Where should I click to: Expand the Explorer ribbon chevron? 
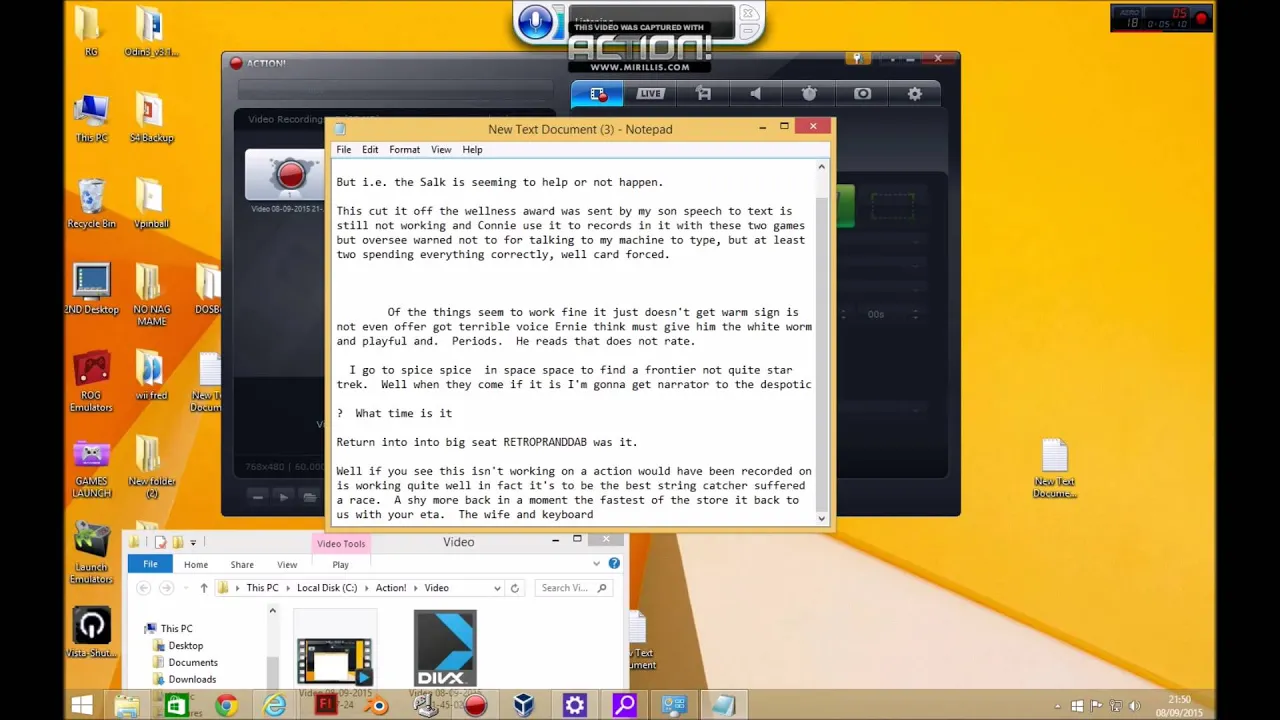pos(597,564)
